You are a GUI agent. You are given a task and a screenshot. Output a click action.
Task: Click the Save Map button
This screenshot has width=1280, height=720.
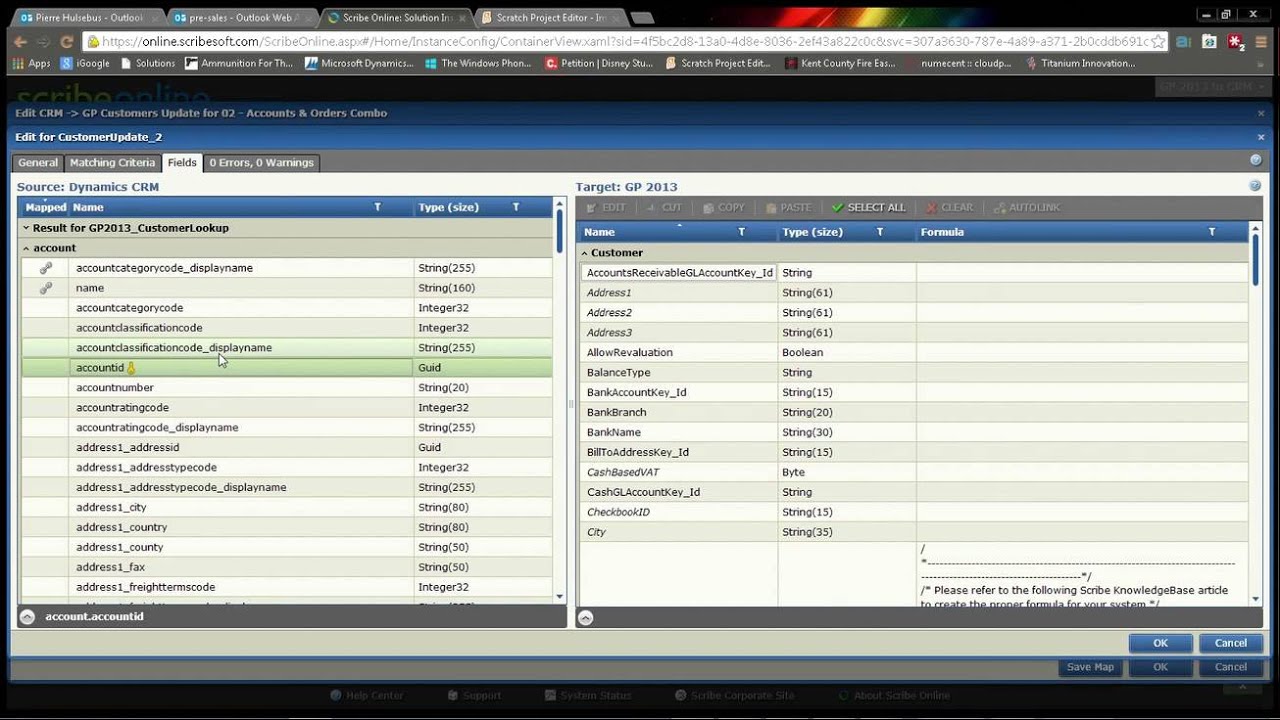coord(1090,667)
